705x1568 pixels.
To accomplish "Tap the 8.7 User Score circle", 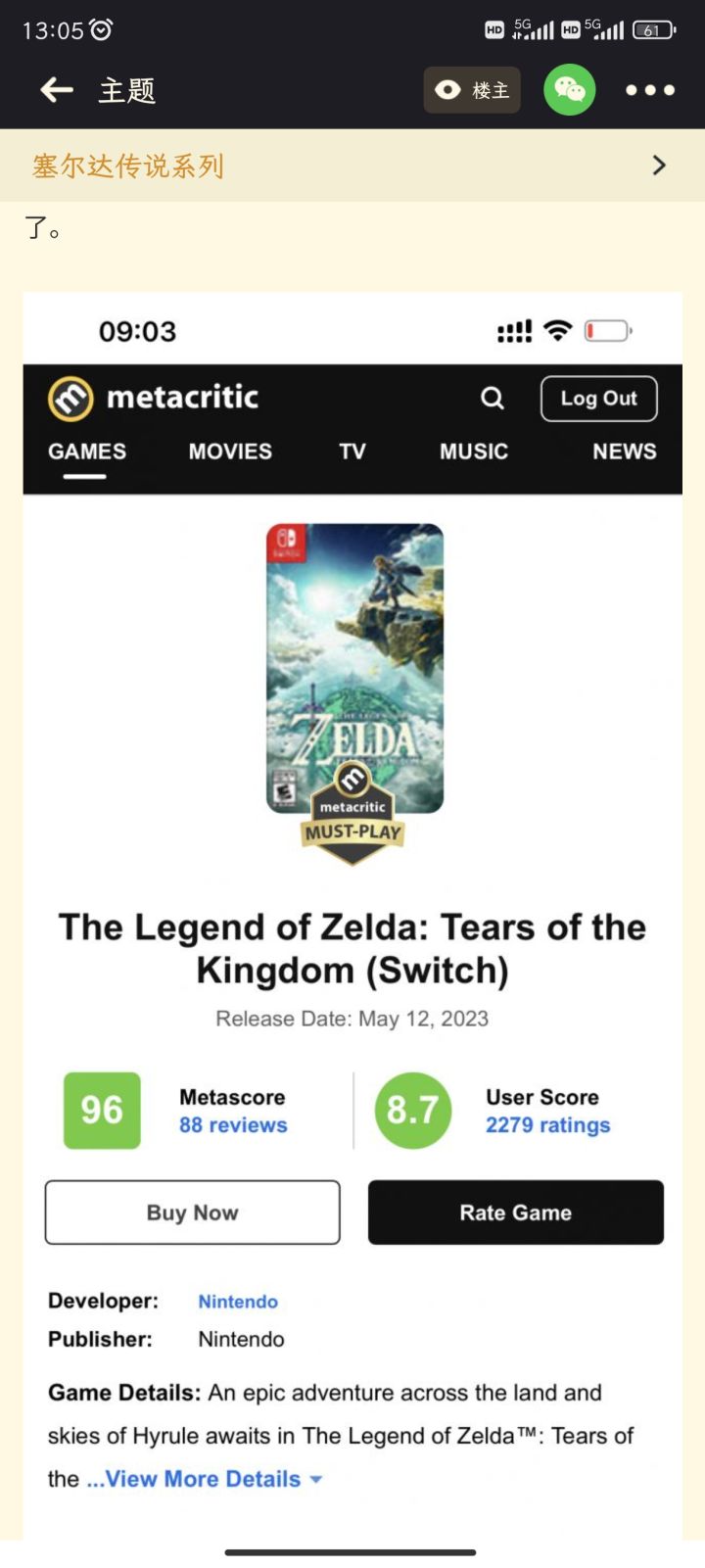I will pos(412,1110).
